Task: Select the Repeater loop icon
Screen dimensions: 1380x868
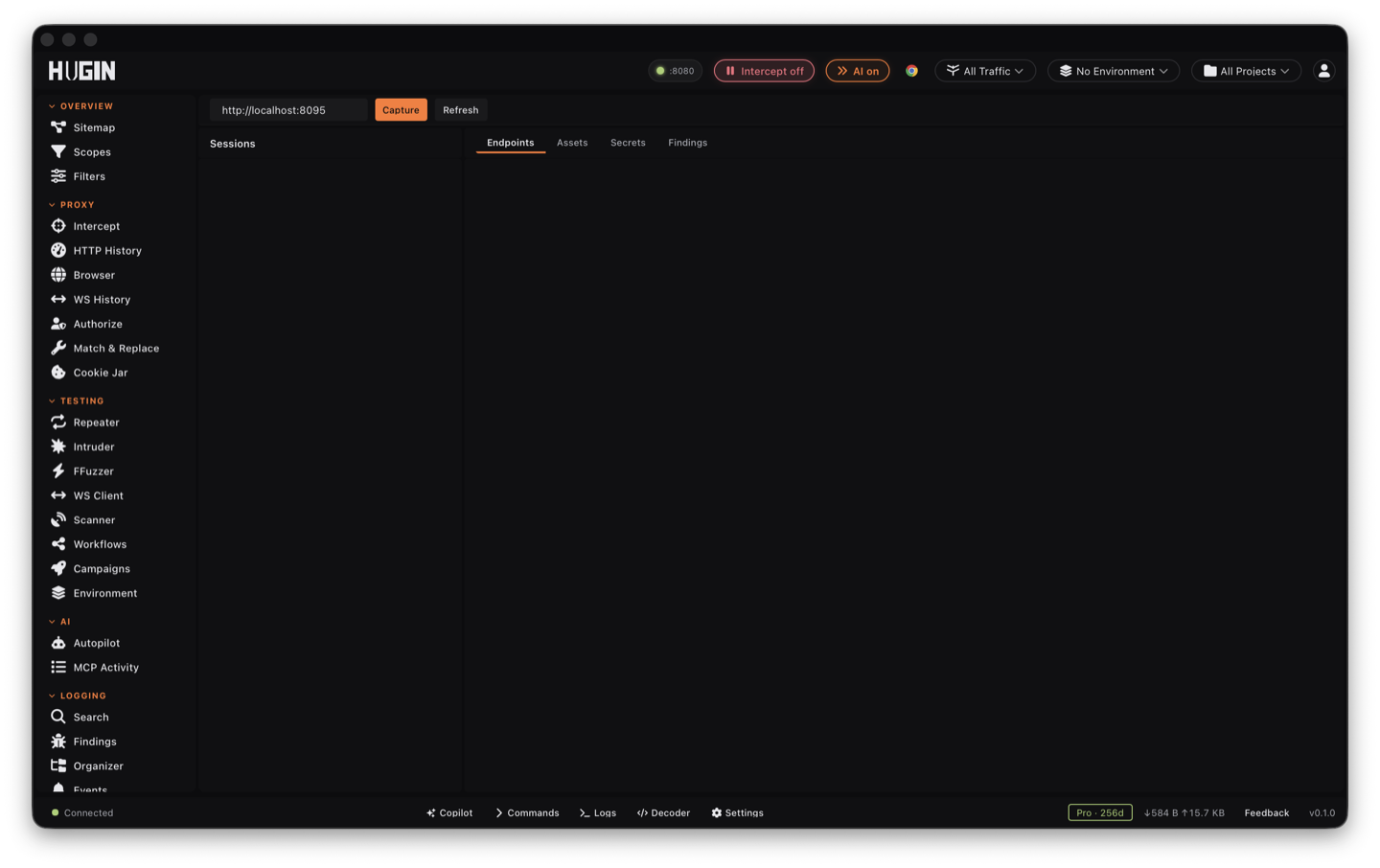Action: [58, 423]
